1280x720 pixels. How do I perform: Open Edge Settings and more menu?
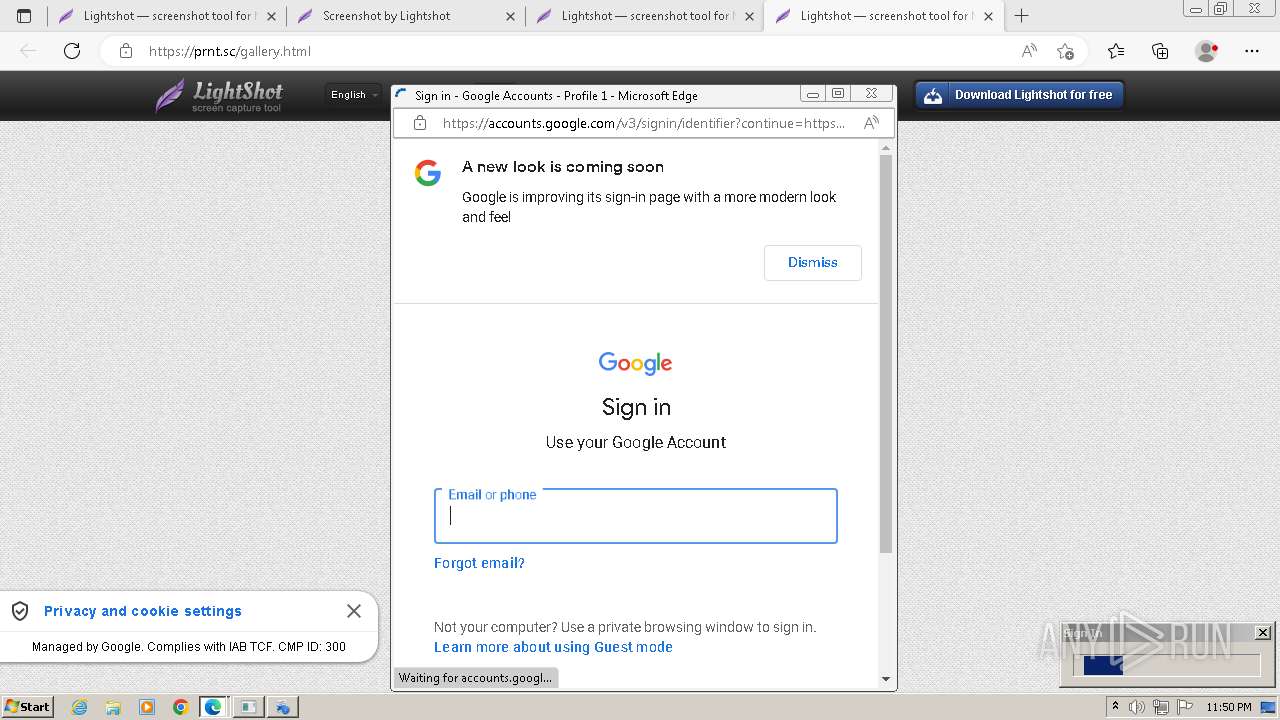click(1252, 51)
